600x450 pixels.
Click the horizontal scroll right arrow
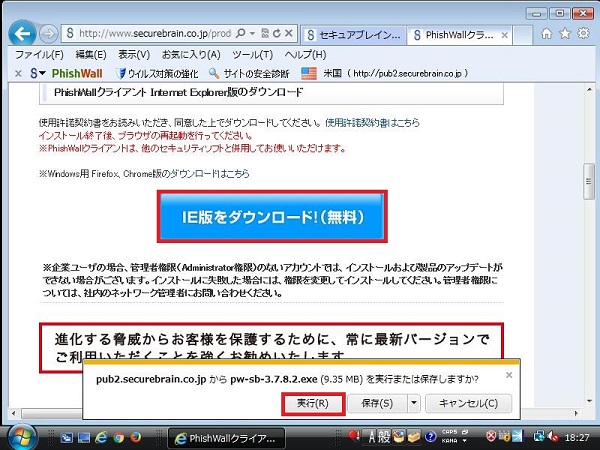click(576, 413)
